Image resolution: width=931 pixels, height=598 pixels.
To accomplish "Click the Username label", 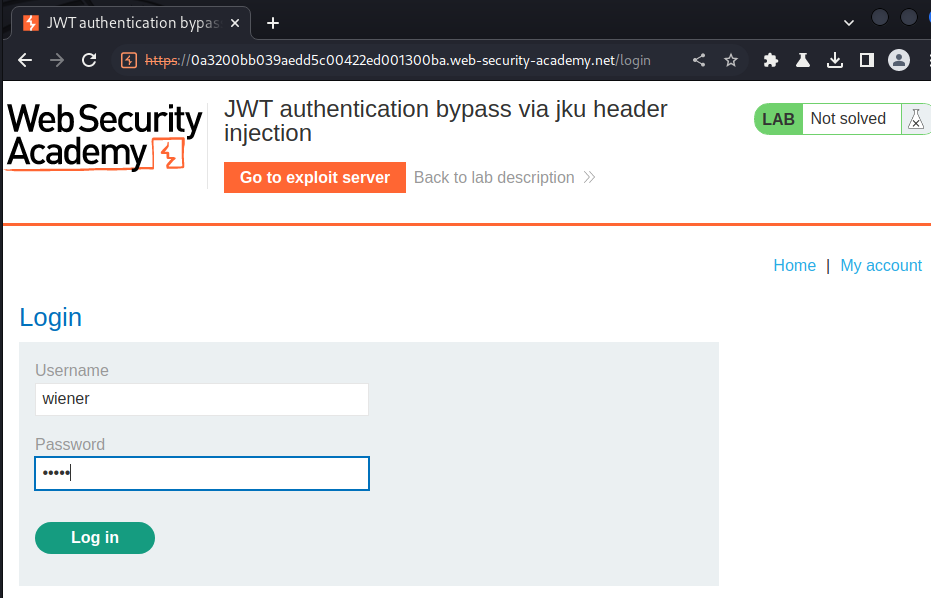I will (72, 371).
